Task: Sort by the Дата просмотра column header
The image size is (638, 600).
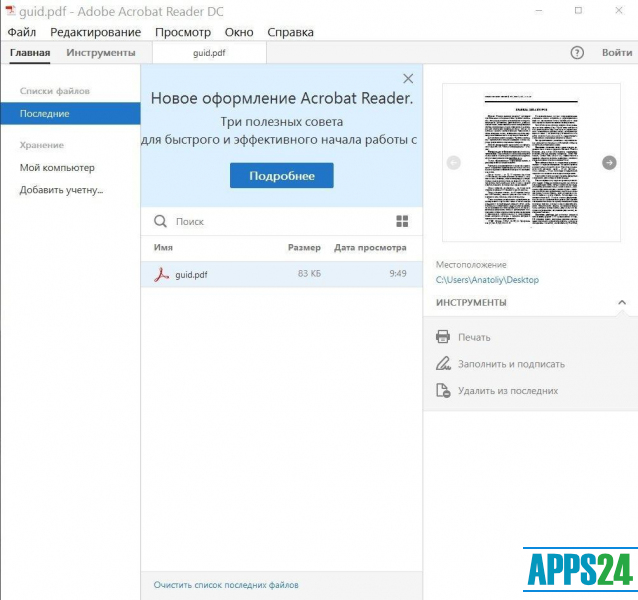Action: (370, 247)
